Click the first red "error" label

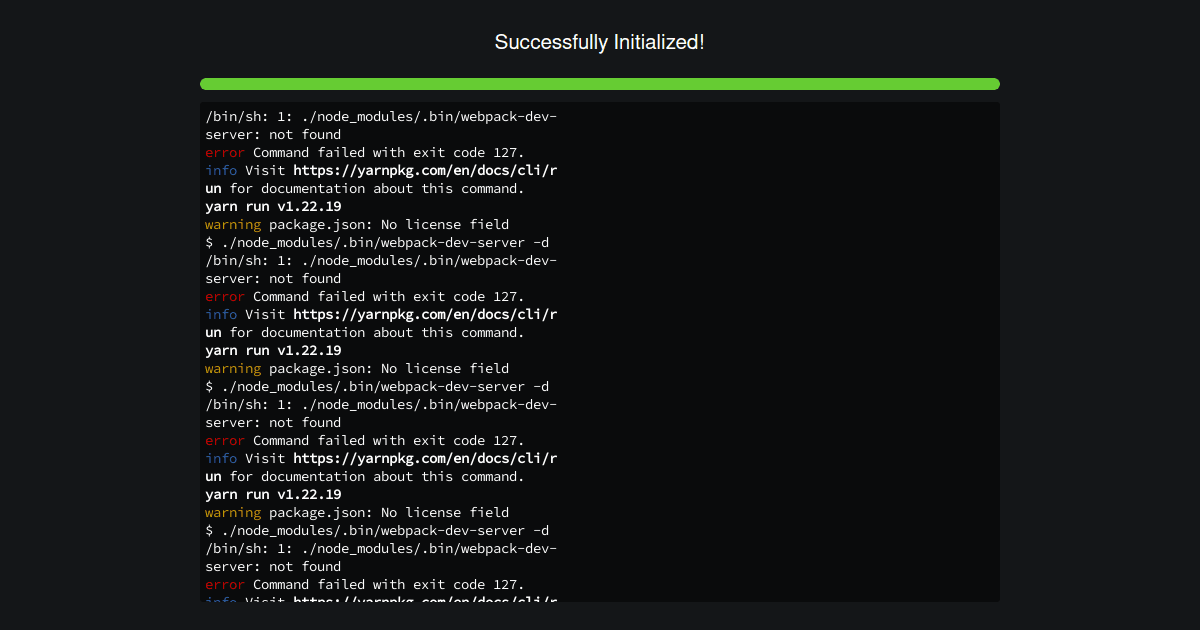coord(225,152)
